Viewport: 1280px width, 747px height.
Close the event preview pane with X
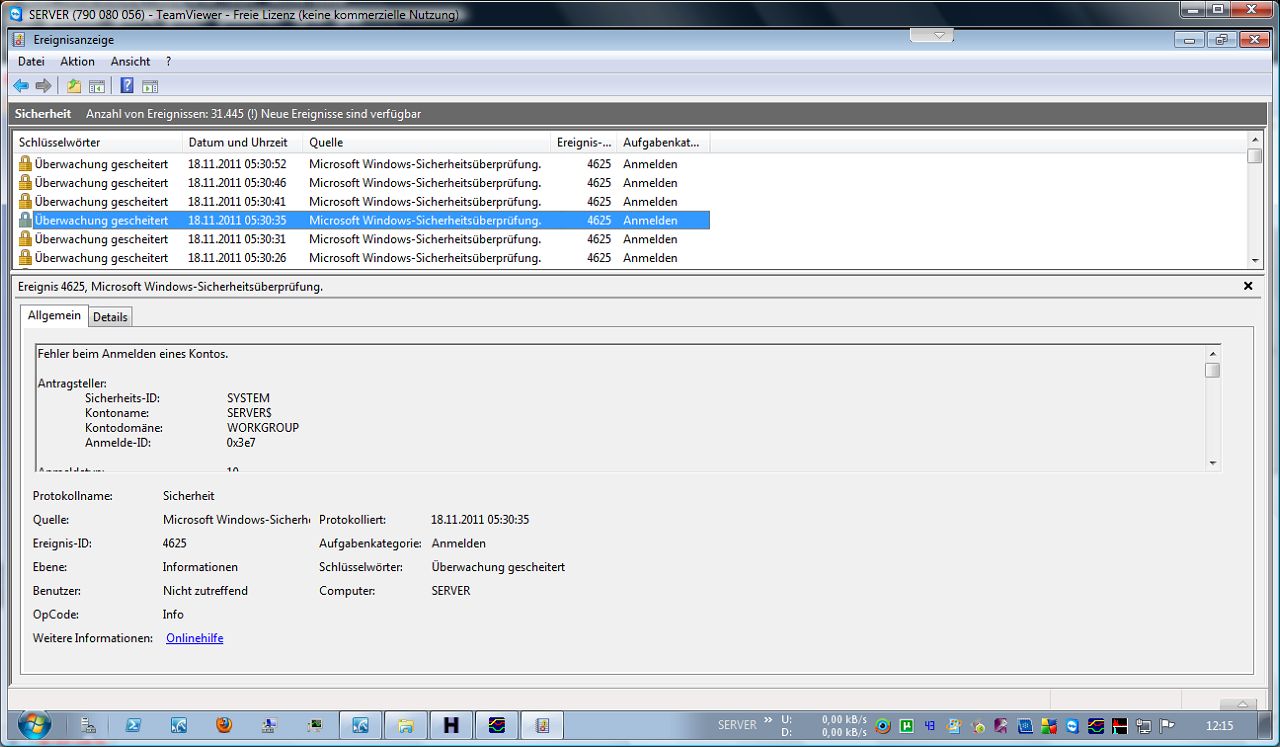point(1248,286)
